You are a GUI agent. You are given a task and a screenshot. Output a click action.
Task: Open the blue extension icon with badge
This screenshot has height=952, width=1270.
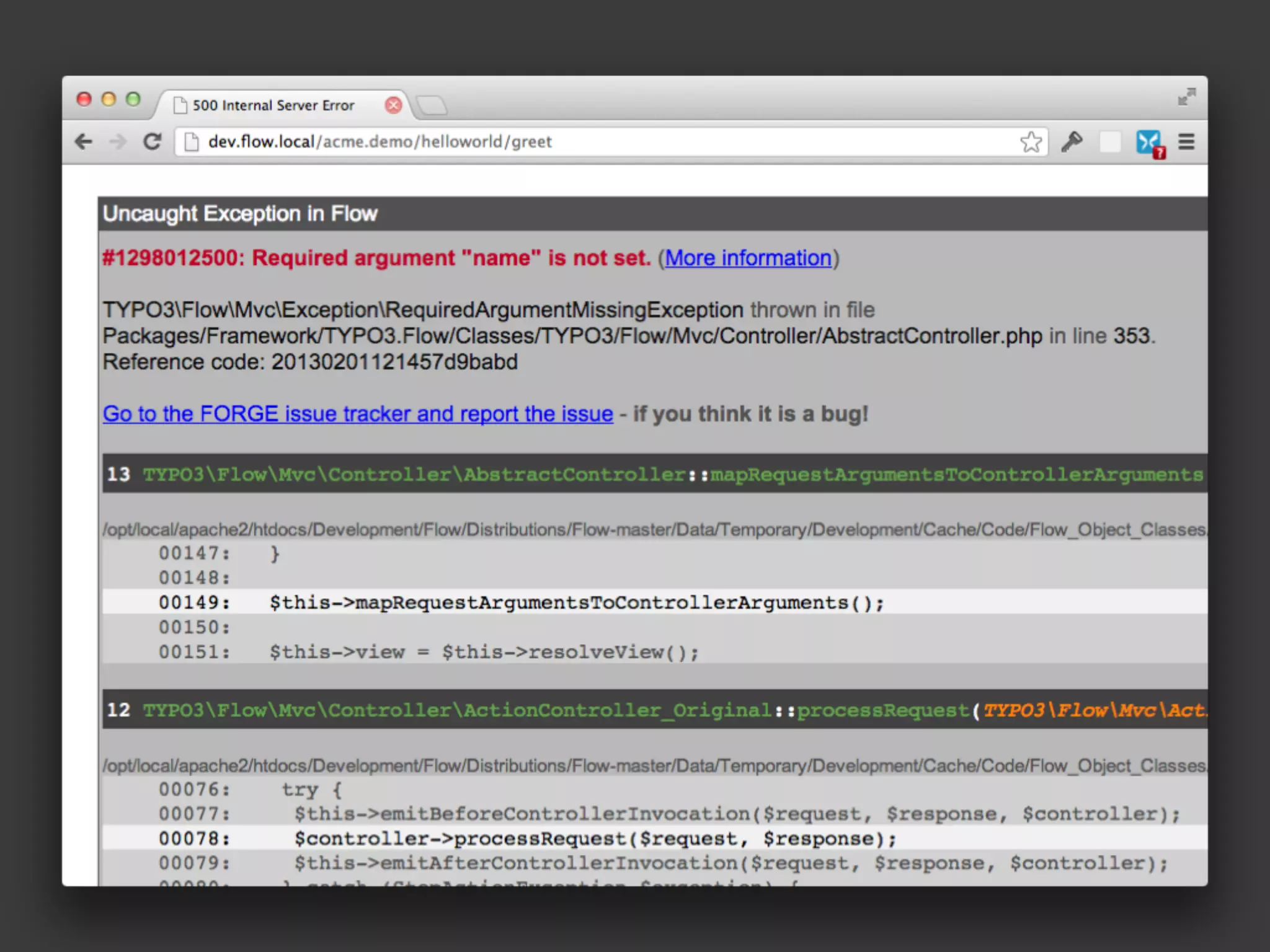(1148, 143)
